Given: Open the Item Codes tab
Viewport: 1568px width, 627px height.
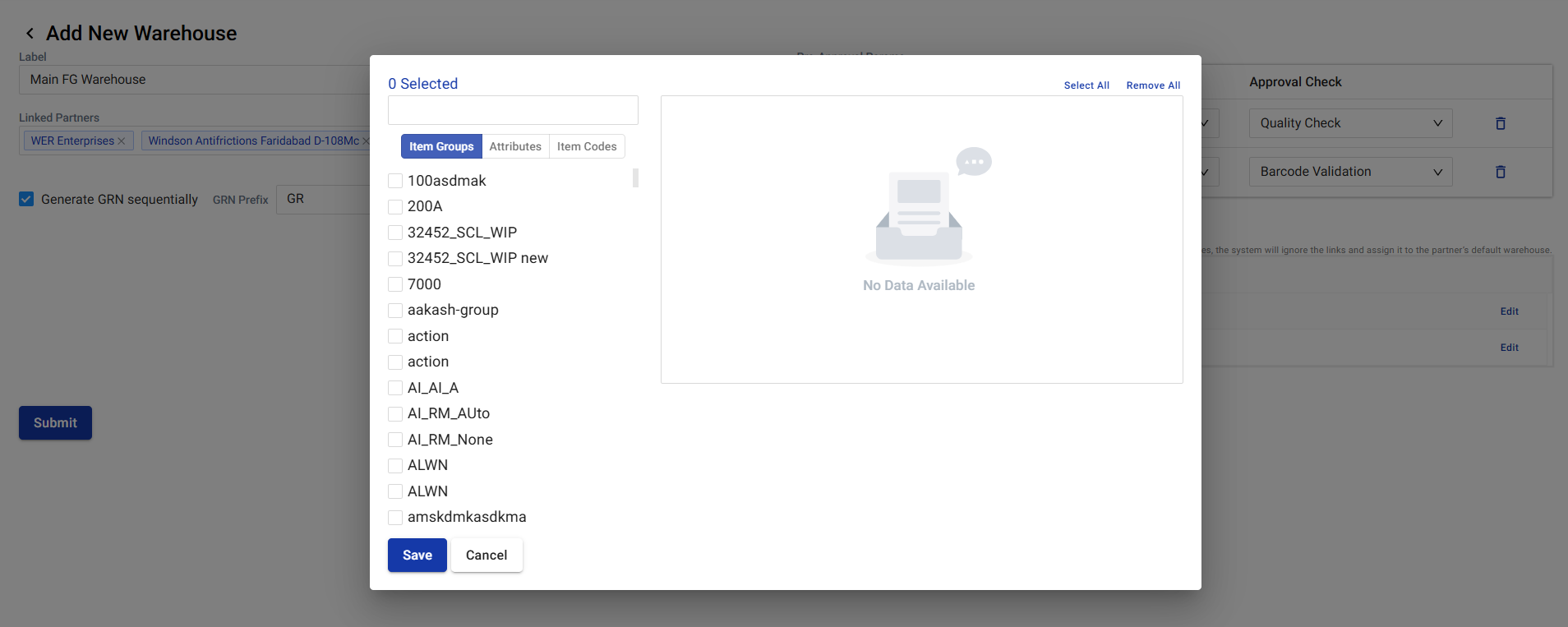Looking at the screenshot, I should pyautogui.click(x=586, y=146).
